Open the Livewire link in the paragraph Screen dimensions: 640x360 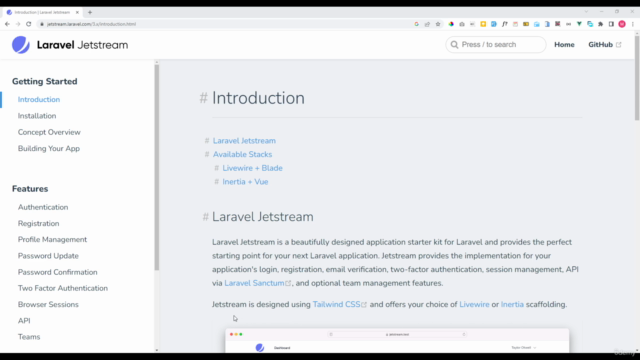pyautogui.click(x=474, y=304)
